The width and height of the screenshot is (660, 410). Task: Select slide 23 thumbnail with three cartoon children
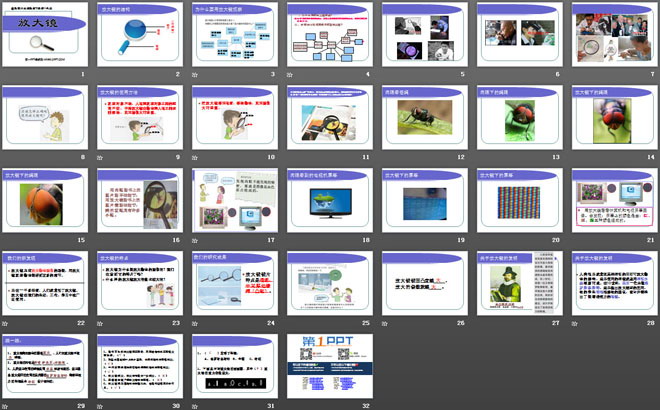coord(140,283)
